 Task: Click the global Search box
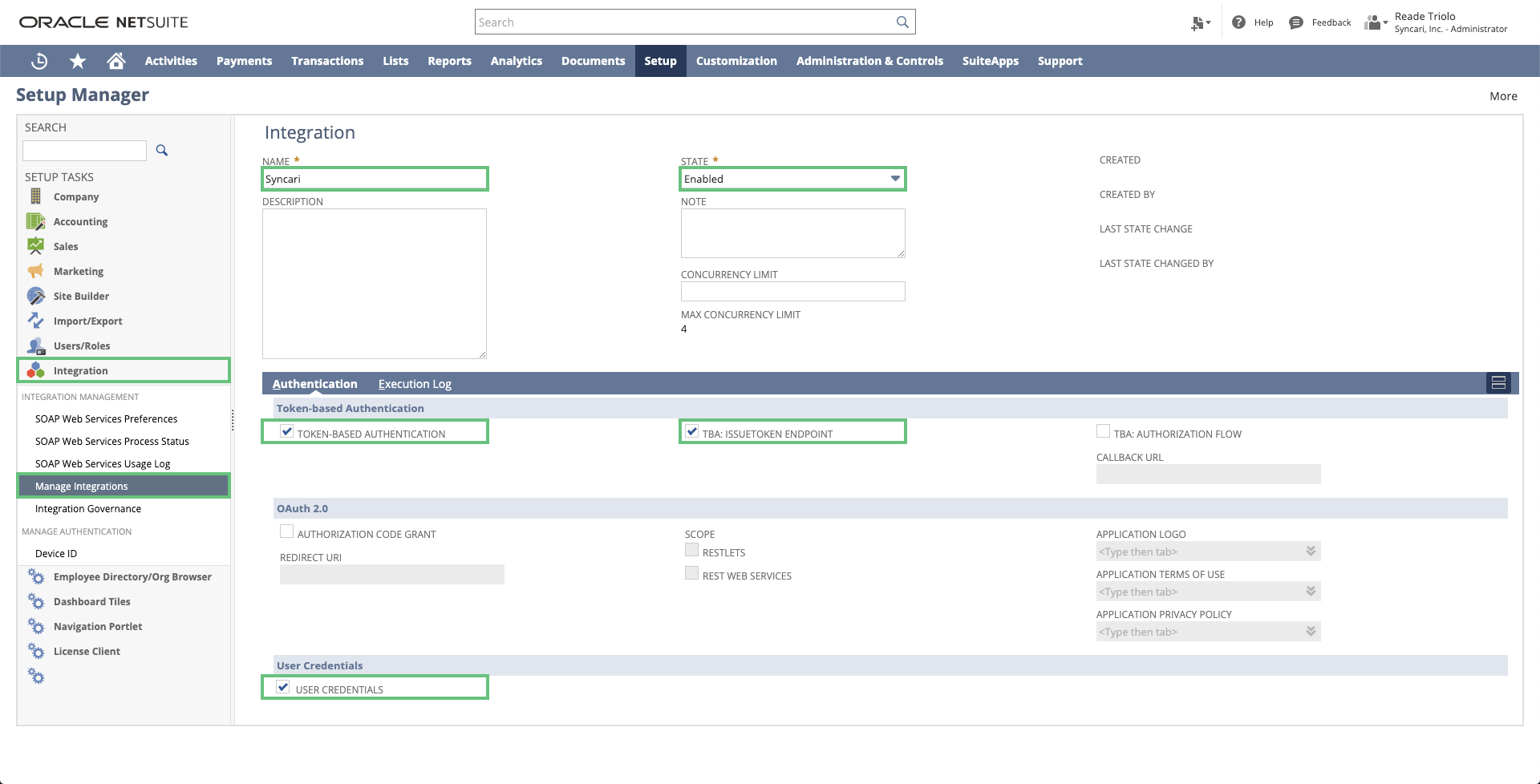click(695, 22)
